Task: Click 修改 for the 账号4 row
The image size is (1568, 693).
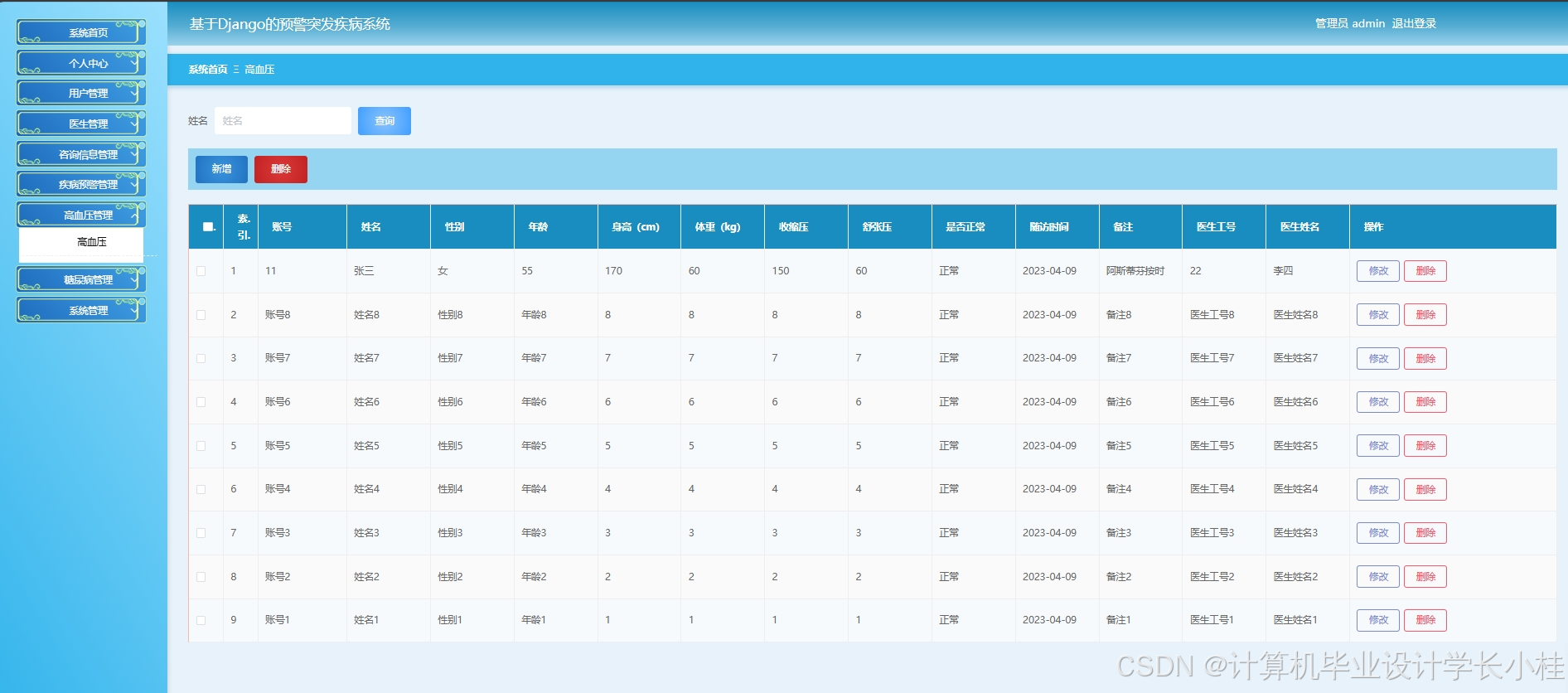Action: [1378, 489]
